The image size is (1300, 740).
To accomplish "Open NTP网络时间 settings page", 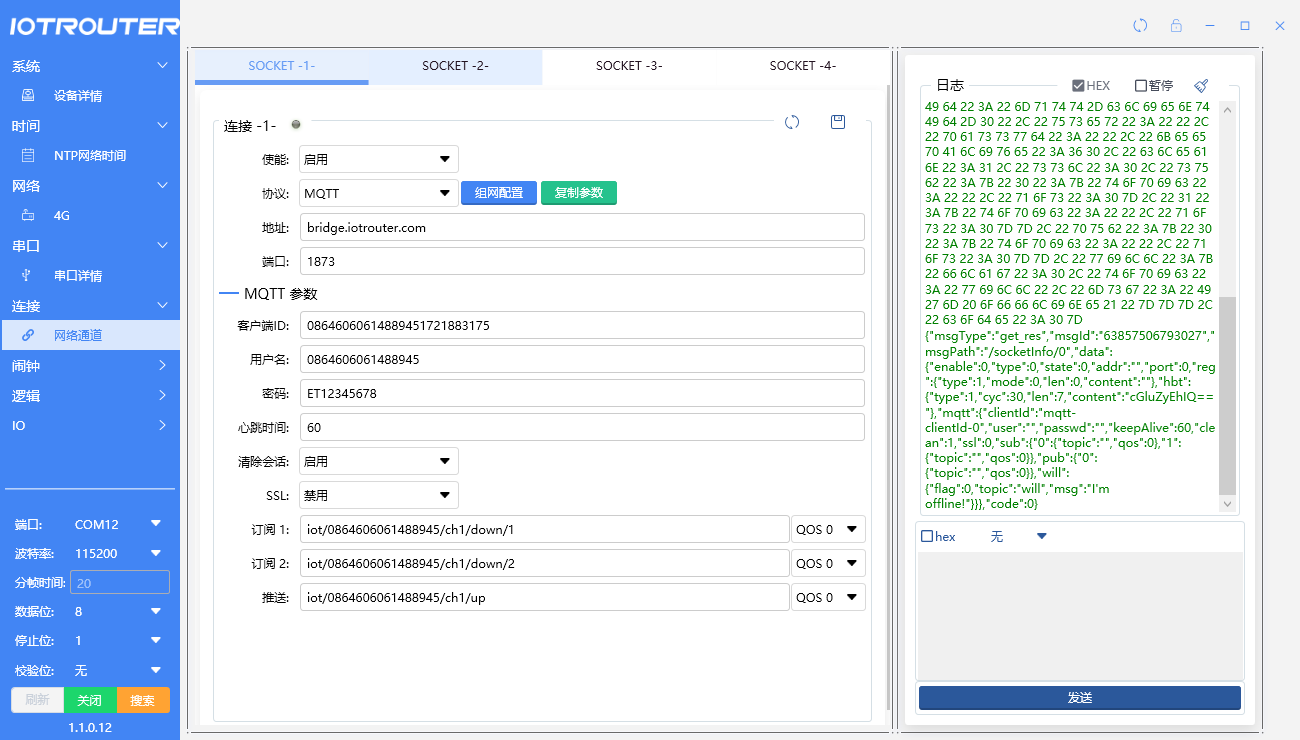I will [90, 156].
